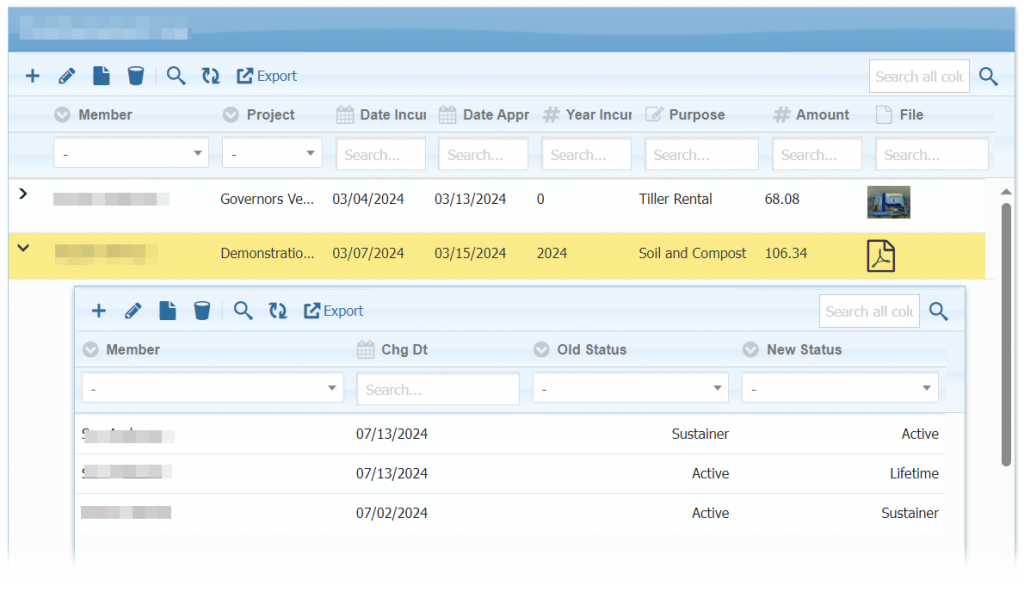
Task: Open the Old Status filter dropdown
Action: click(630, 388)
